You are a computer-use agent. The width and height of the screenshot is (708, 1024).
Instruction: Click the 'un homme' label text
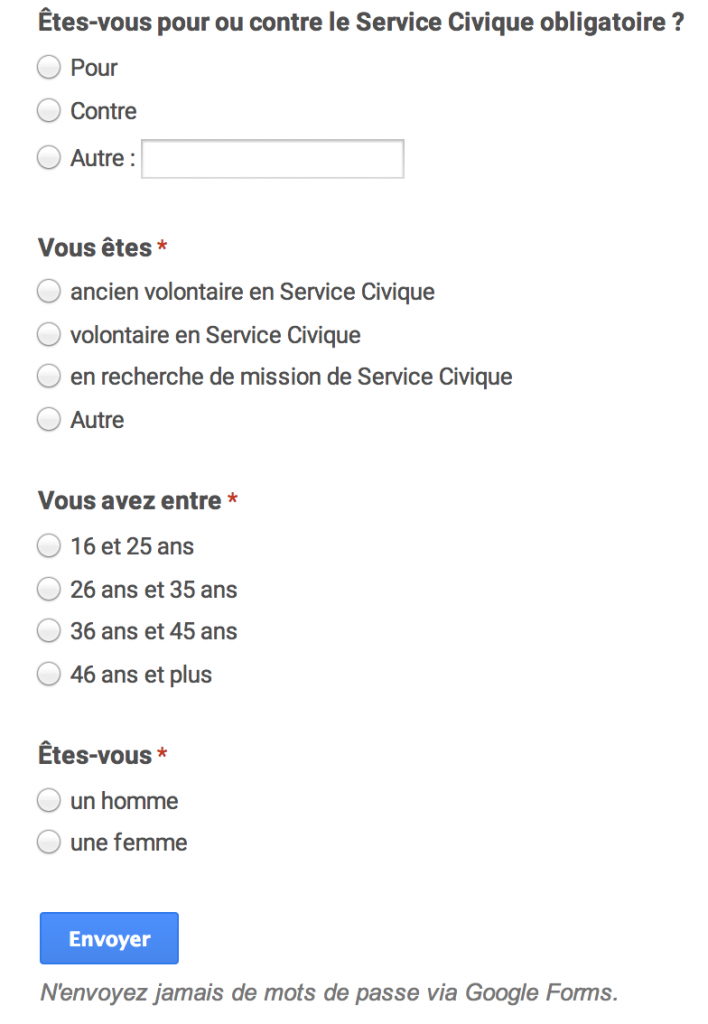pos(124,801)
